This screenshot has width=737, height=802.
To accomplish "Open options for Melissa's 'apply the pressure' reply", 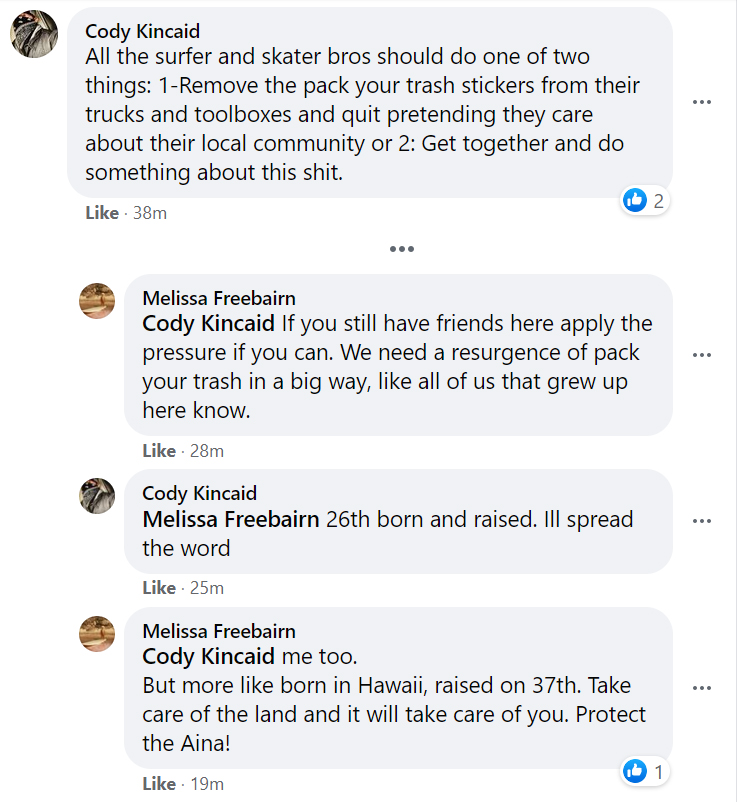I will click(702, 355).
